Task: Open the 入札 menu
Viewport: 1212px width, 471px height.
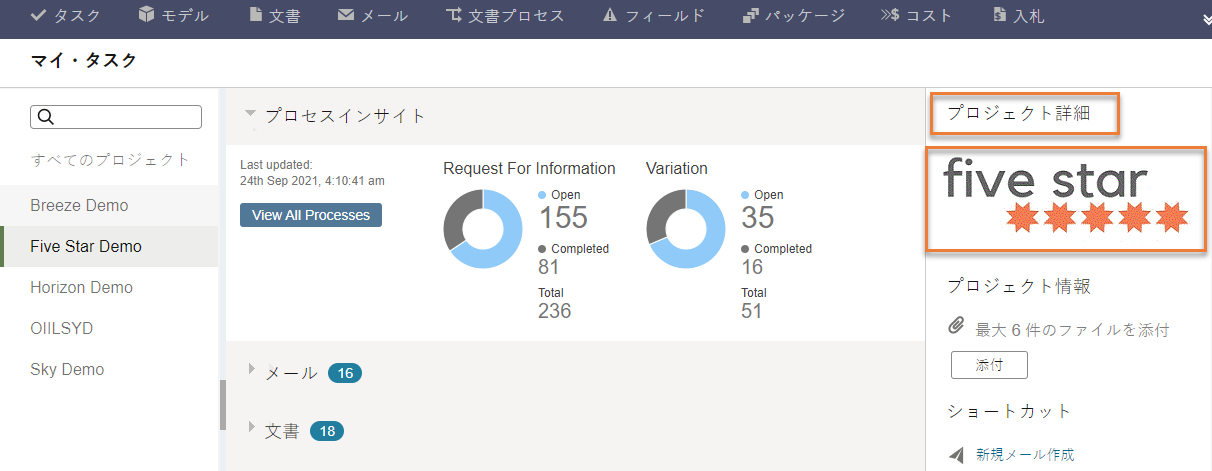Action: click(x=1019, y=15)
